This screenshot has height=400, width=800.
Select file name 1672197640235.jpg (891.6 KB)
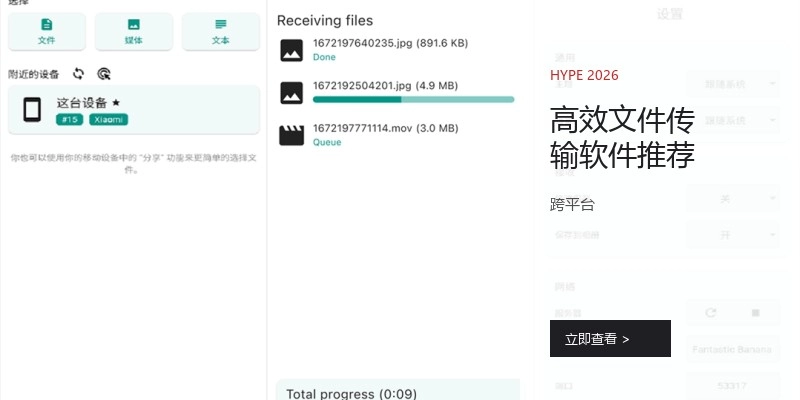[x=390, y=43]
